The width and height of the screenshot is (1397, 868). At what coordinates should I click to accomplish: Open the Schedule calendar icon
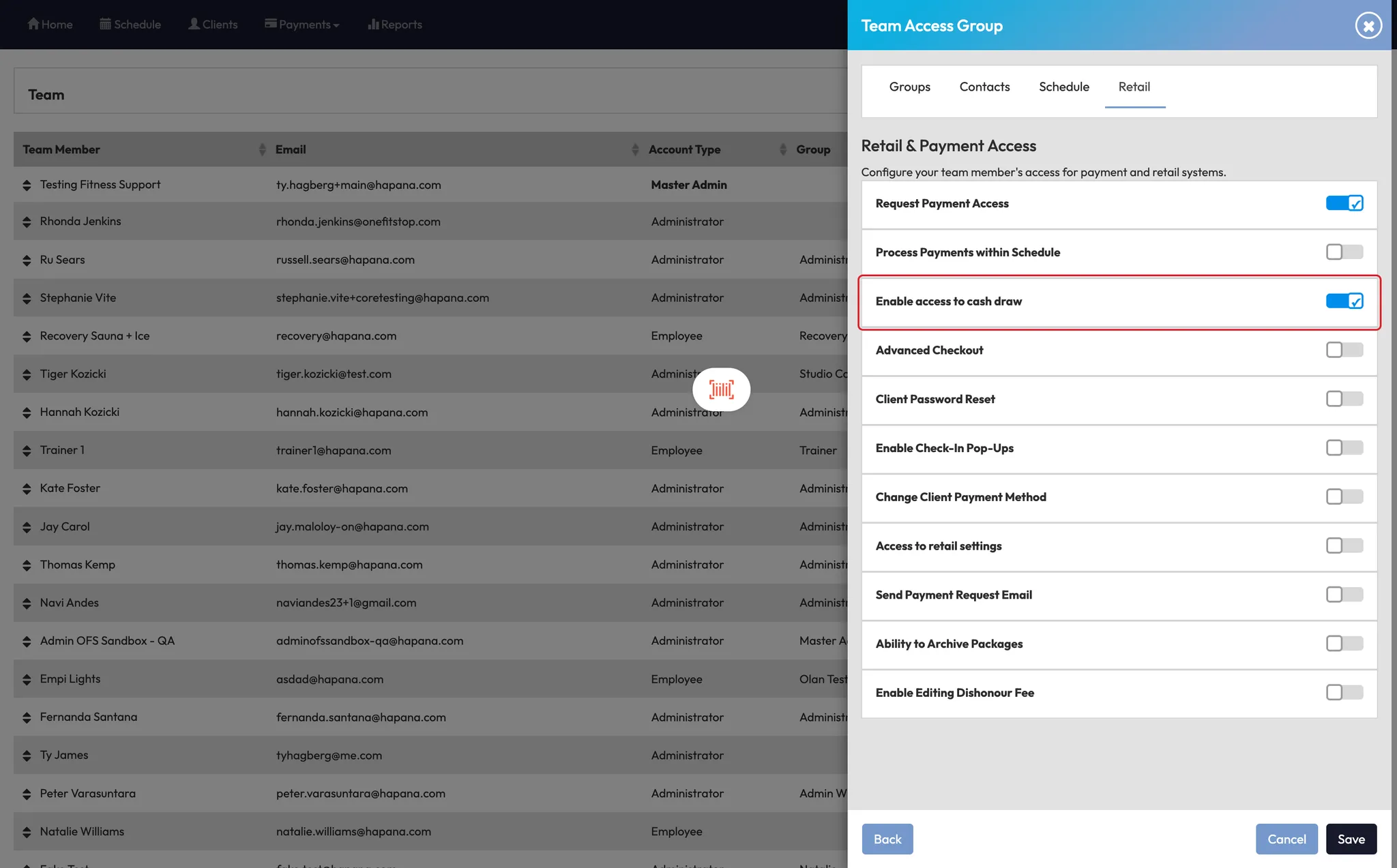[x=105, y=24]
